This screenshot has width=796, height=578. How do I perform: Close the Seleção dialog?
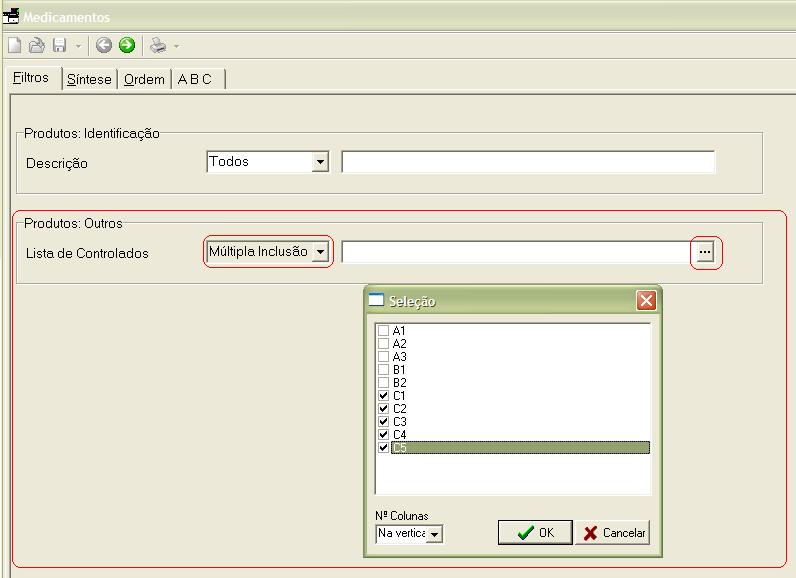pyautogui.click(x=646, y=300)
